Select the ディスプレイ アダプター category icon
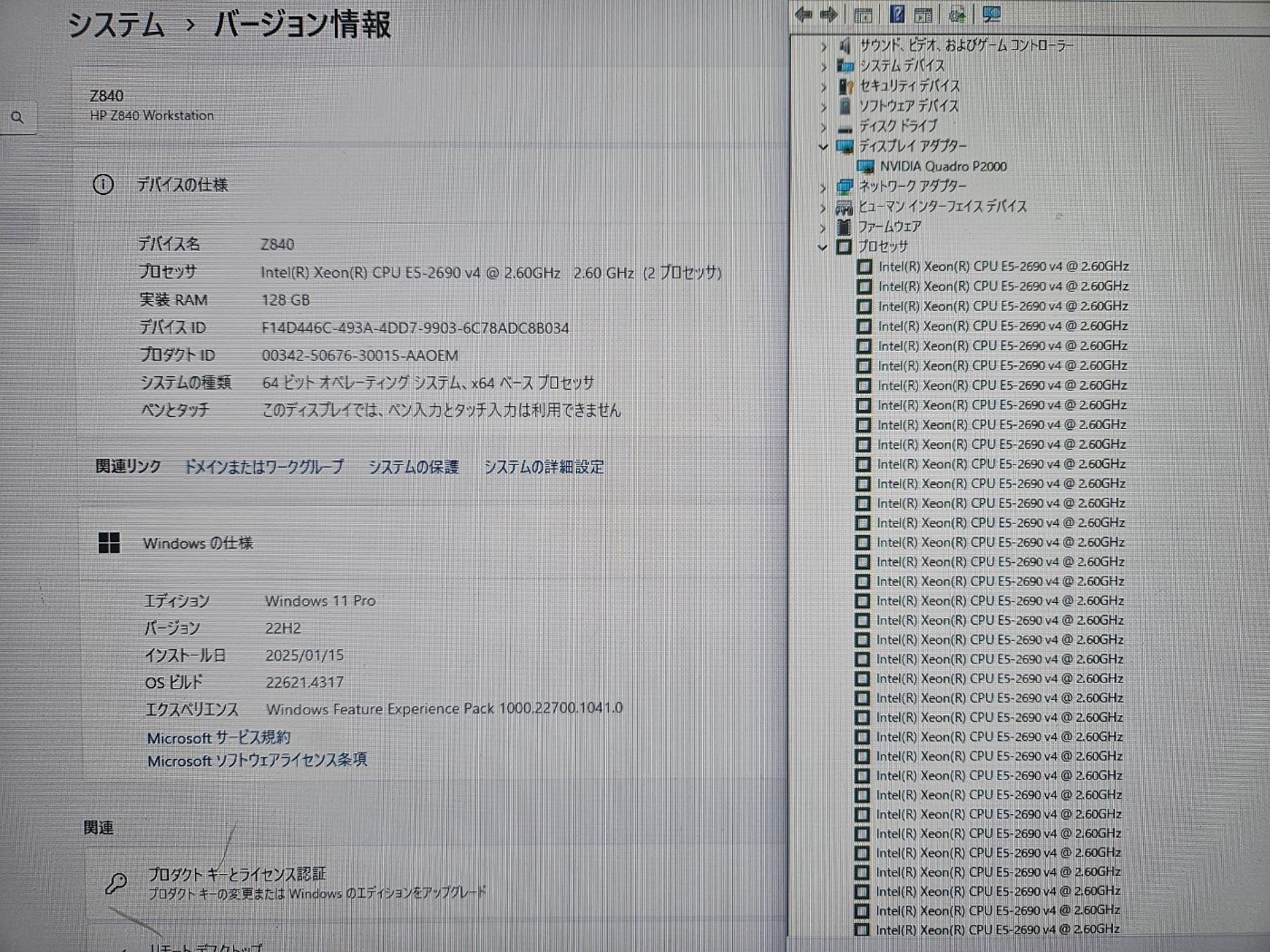 [845, 146]
